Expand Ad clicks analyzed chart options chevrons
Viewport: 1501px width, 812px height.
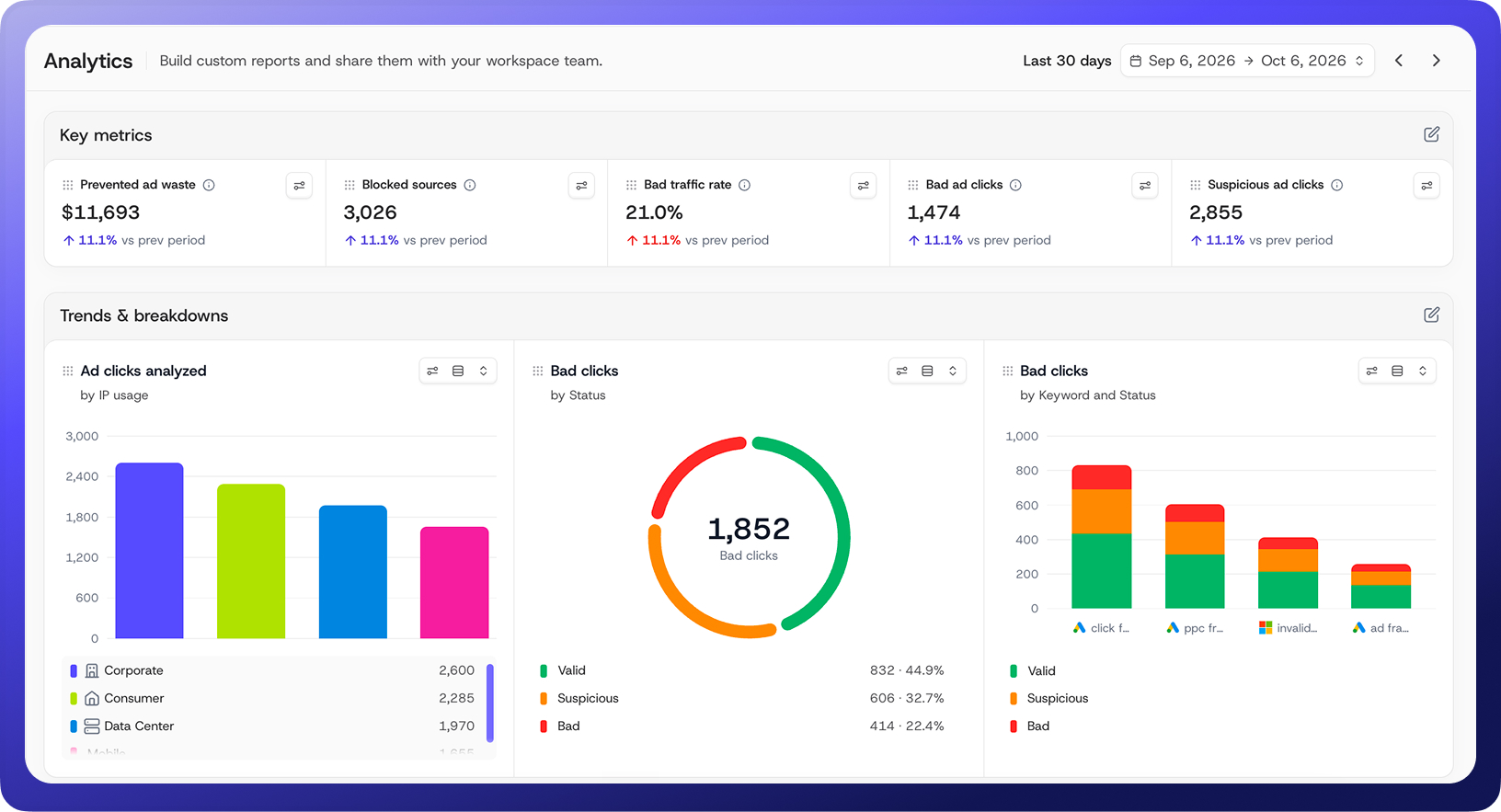click(x=484, y=371)
